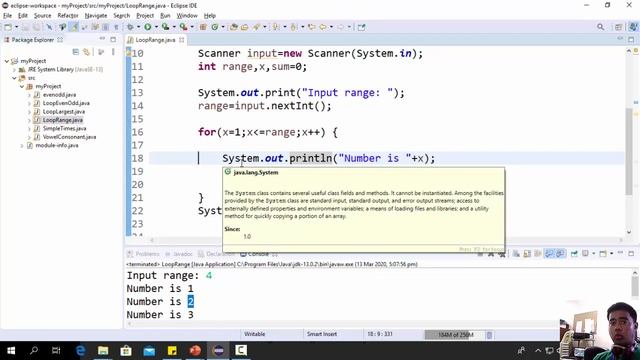The image size is (640, 360).
Task: Open the Source menu
Action: pyautogui.click(x=42, y=16)
